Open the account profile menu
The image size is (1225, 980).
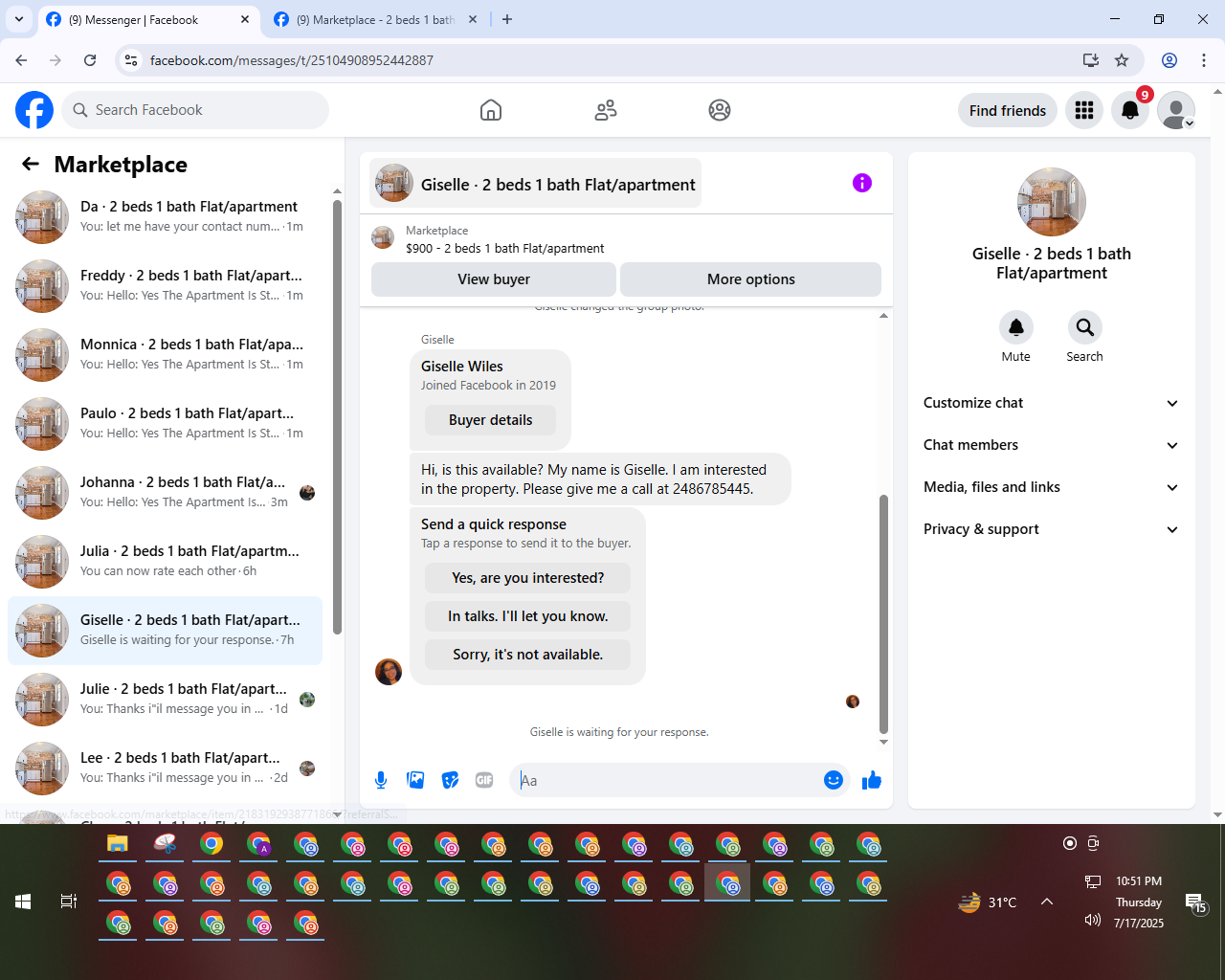pyautogui.click(x=1176, y=110)
